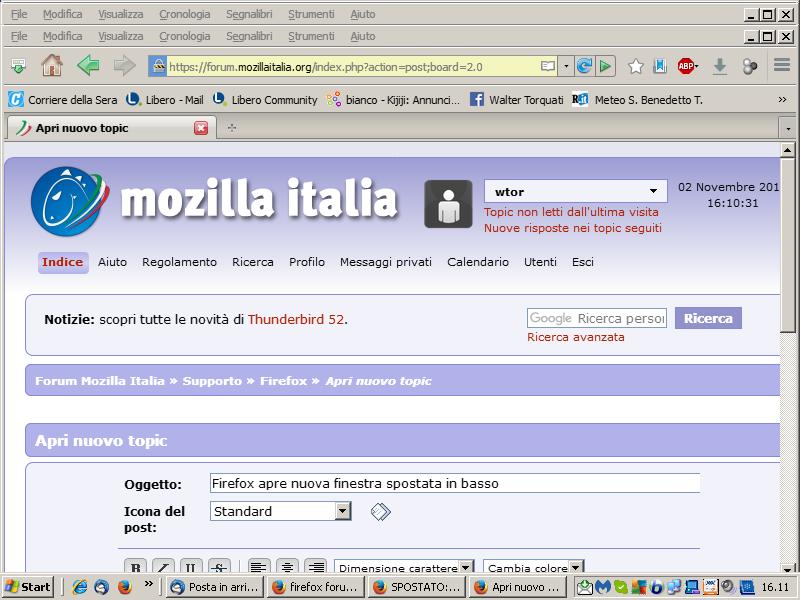800x600 pixels.
Task: Select the Indice navigation tab
Action: click(63, 262)
